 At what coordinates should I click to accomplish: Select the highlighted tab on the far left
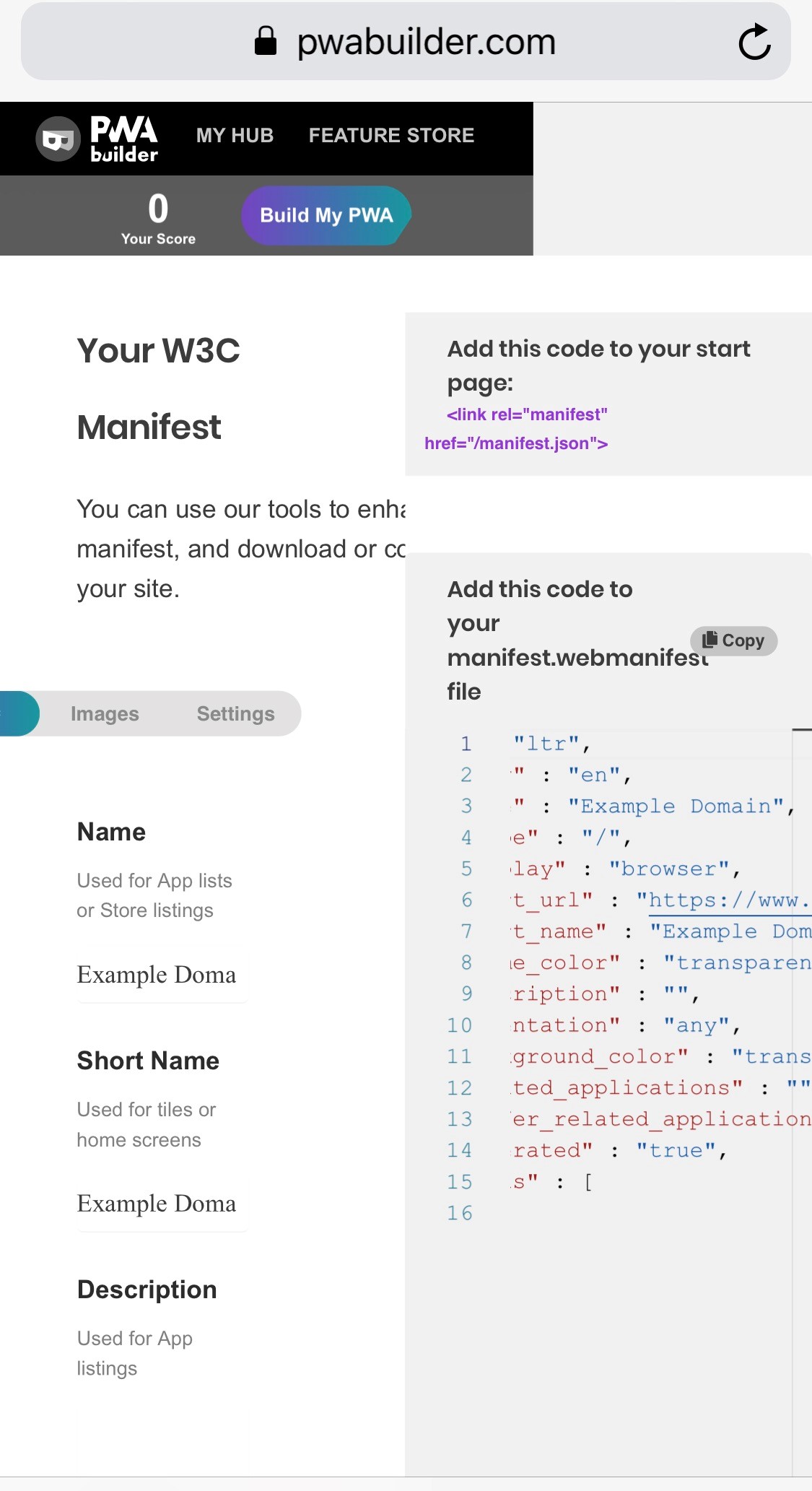coord(19,713)
